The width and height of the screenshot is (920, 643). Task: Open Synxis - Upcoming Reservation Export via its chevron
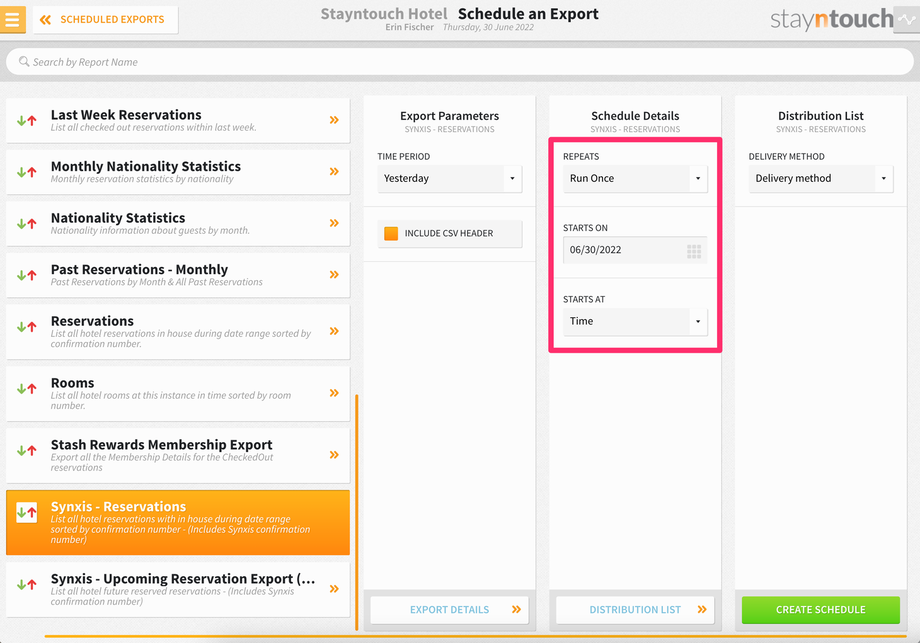click(x=334, y=588)
